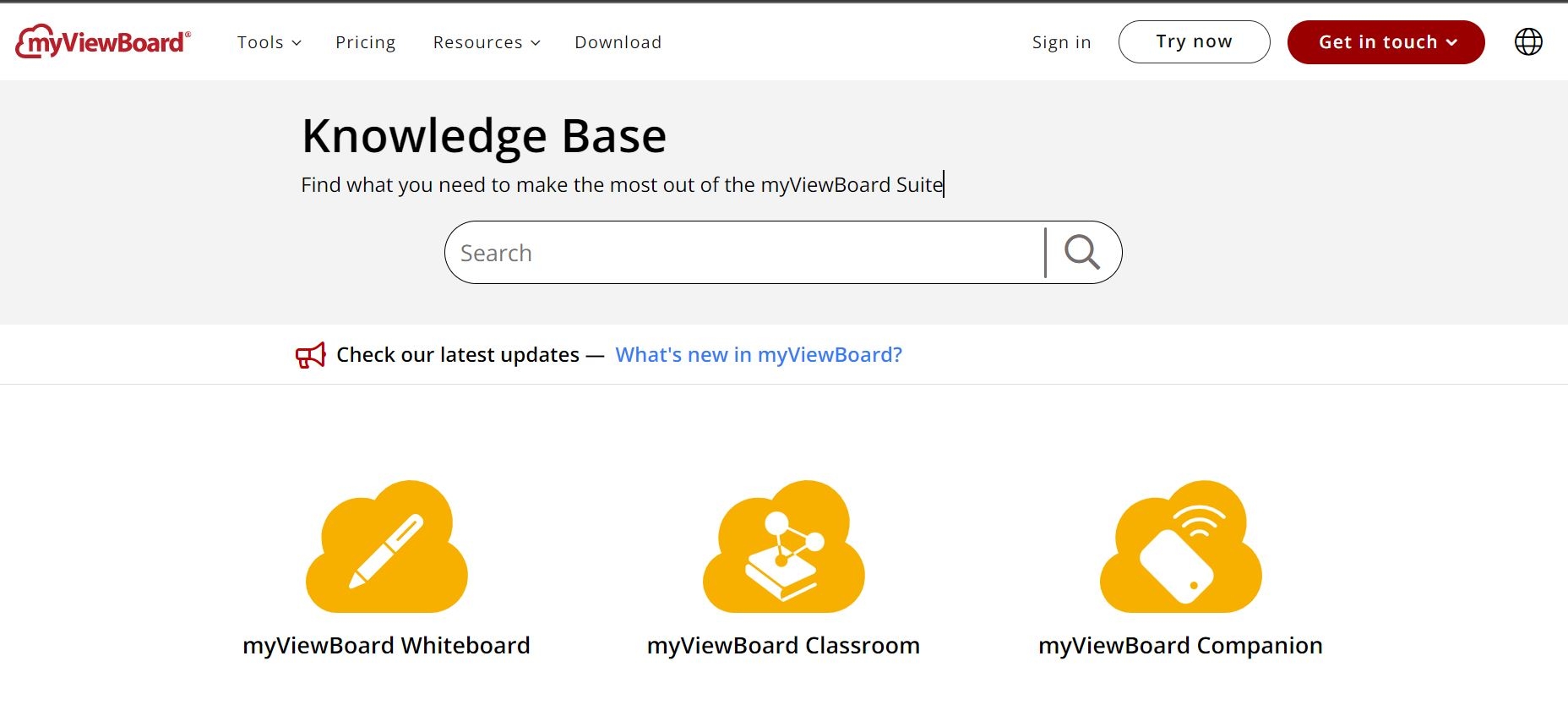Screen dimensions: 1568x727
Task: Open the Companion phone cloud icon
Action: point(1181,546)
